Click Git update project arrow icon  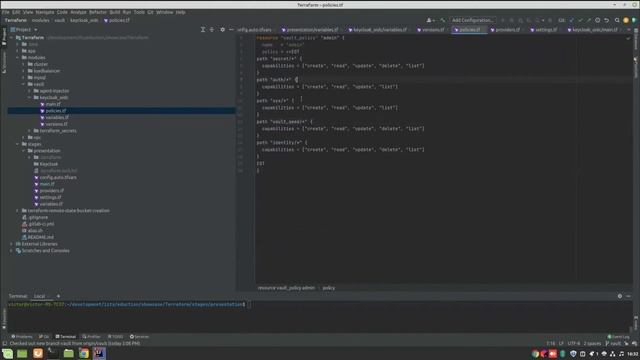[571, 20]
